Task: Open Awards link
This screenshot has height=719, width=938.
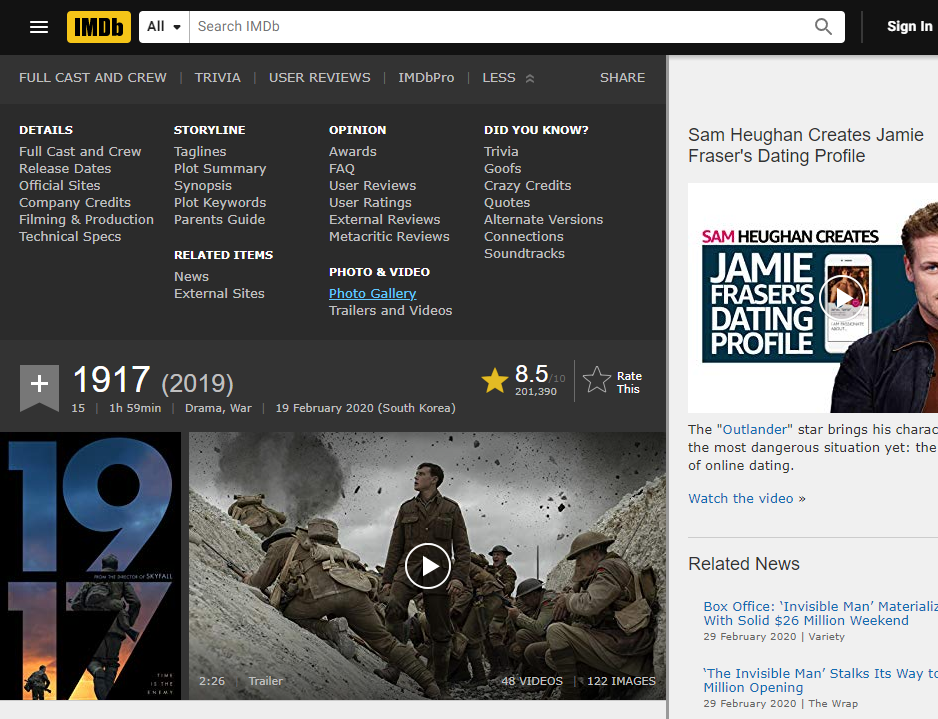Action: coord(353,151)
